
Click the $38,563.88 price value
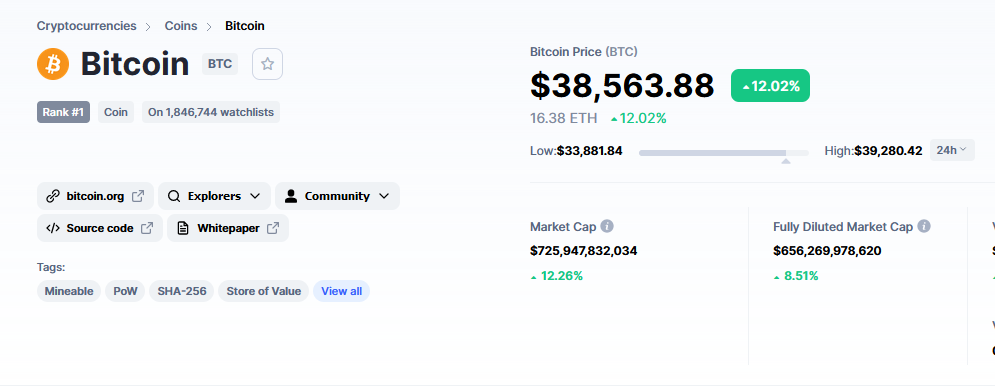point(622,86)
